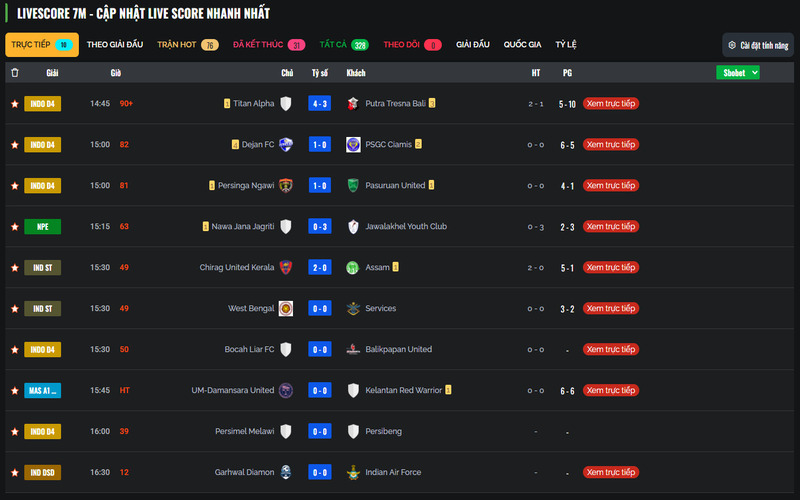800x500 pixels.
Task: Toggle favorite star for Dejan FC match
Action: 14,145
